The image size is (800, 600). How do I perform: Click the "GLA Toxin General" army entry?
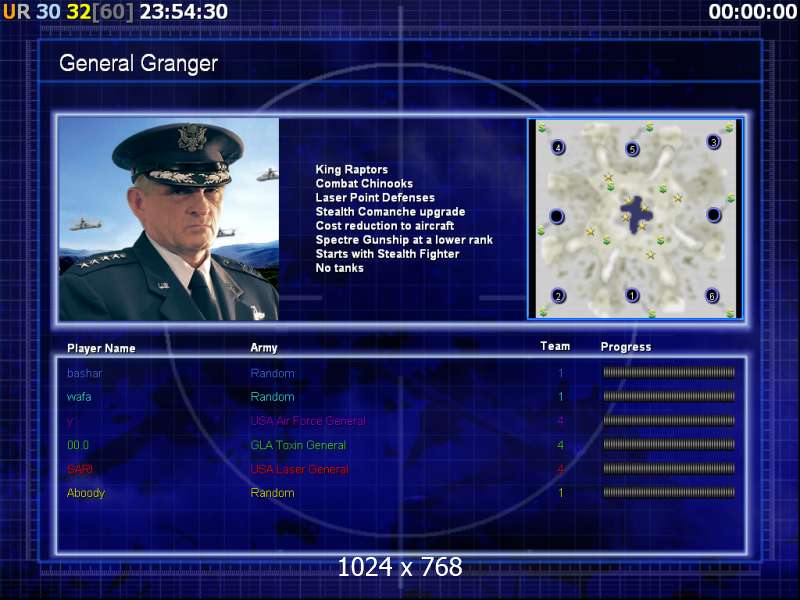[298, 445]
